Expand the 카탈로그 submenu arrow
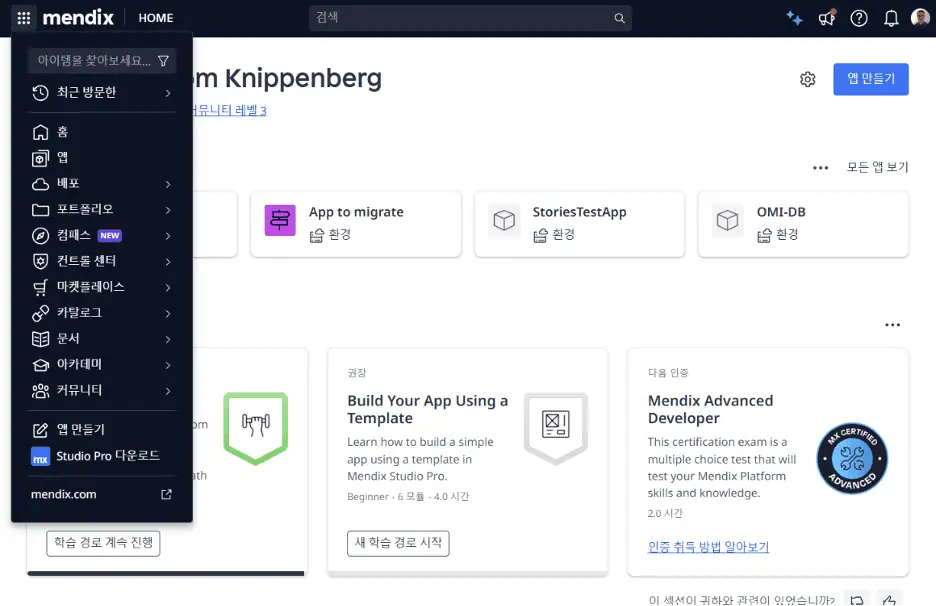936x606 pixels. pos(168,313)
